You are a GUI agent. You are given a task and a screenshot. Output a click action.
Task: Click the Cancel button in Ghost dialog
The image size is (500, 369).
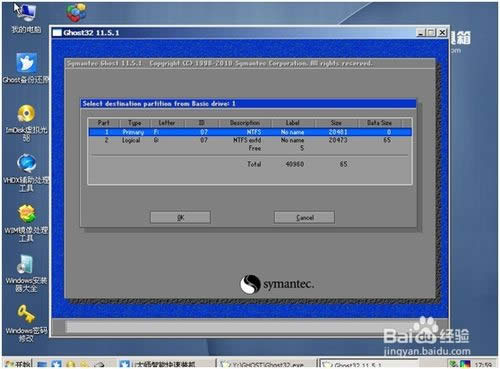[304, 218]
